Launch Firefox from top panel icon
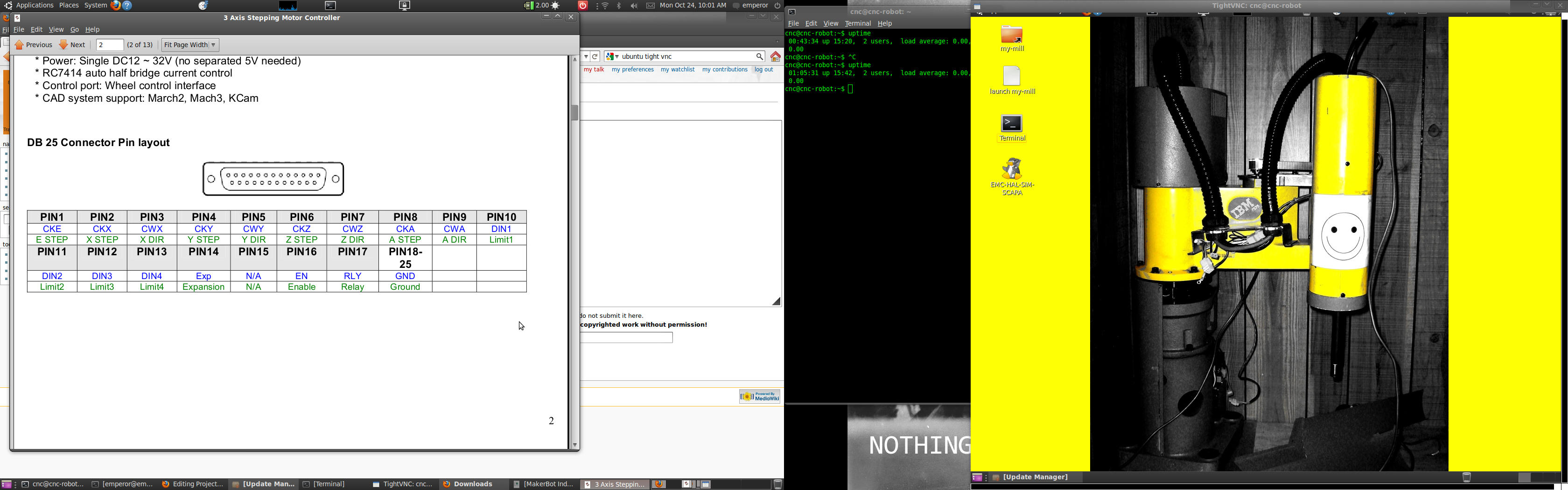This screenshot has height=490, width=1568. pyautogui.click(x=116, y=6)
